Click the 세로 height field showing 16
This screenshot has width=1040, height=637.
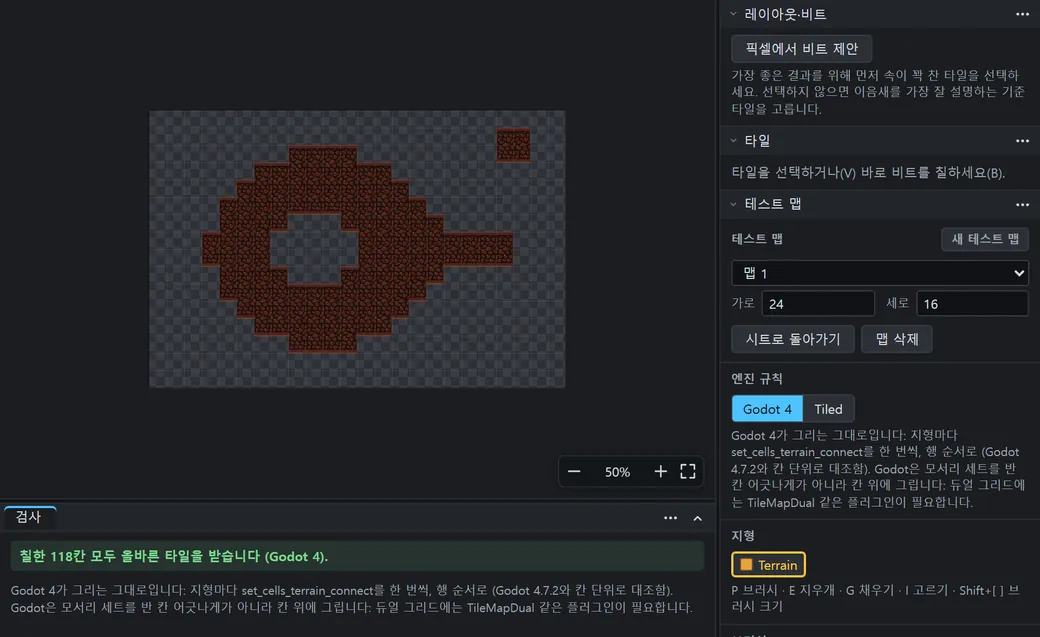click(x=972, y=304)
